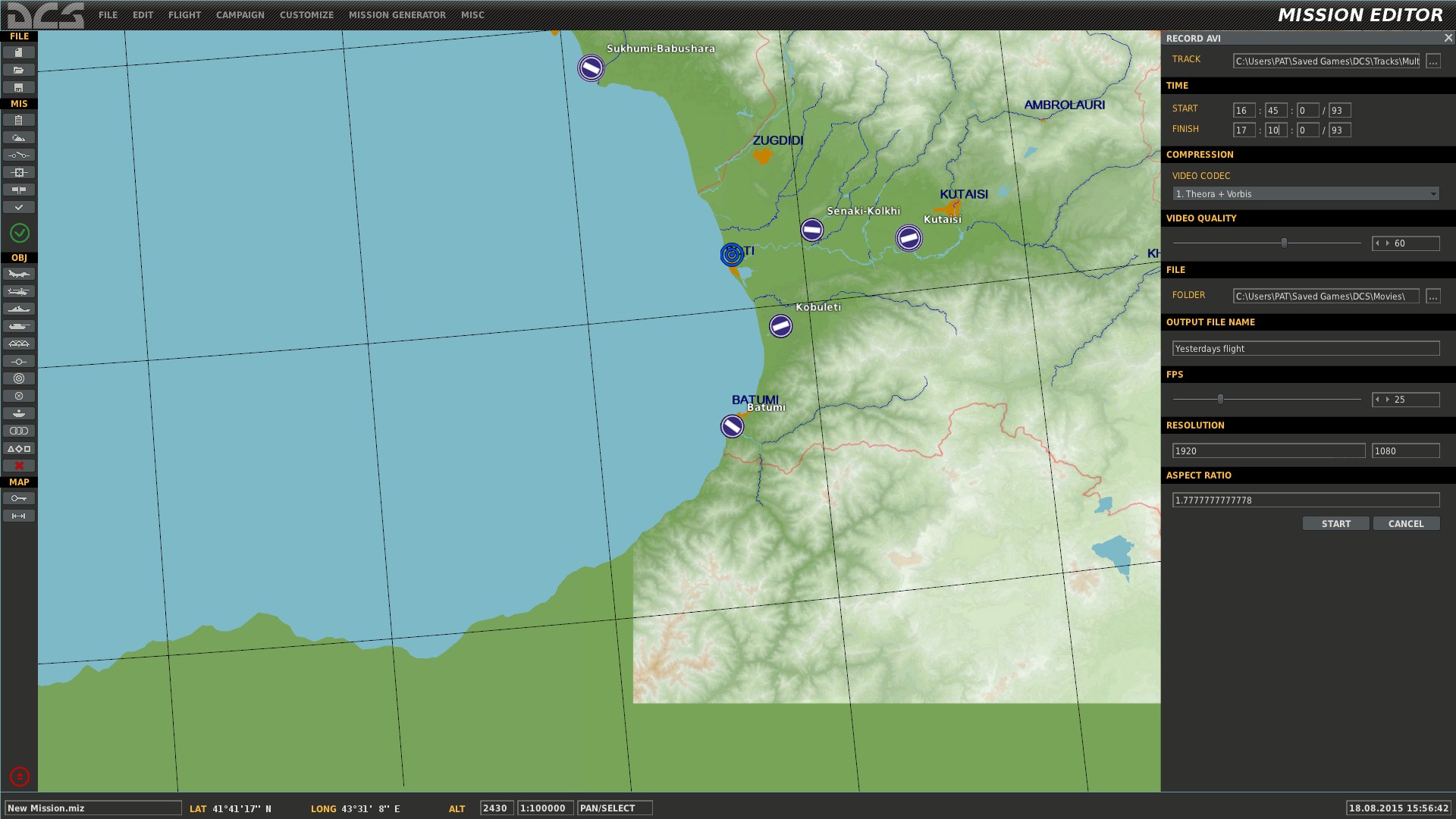Browse for track file with ellipsis button
The image size is (1456, 819).
tap(1433, 61)
